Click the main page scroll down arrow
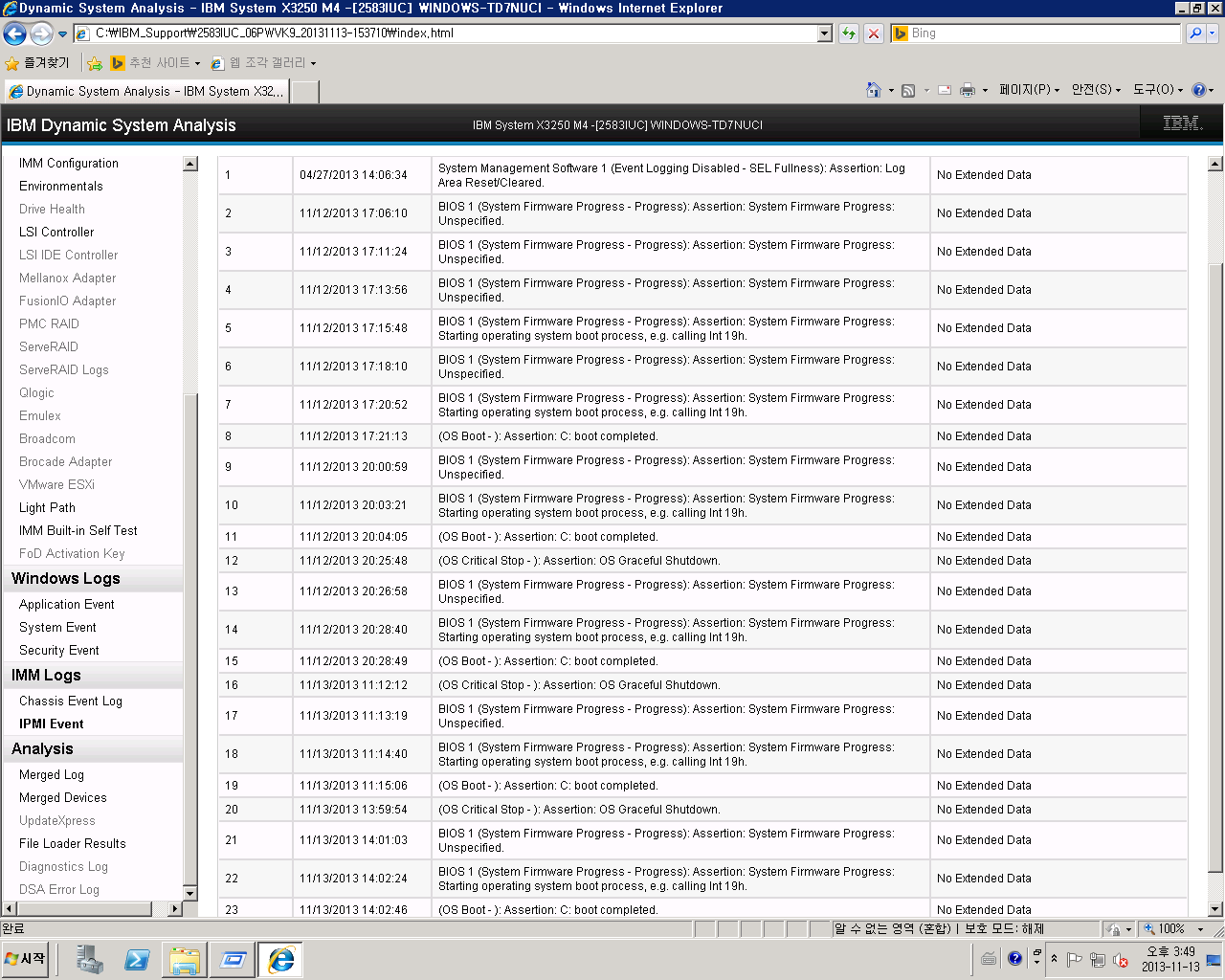The width and height of the screenshot is (1225, 980). pos(1215,909)
